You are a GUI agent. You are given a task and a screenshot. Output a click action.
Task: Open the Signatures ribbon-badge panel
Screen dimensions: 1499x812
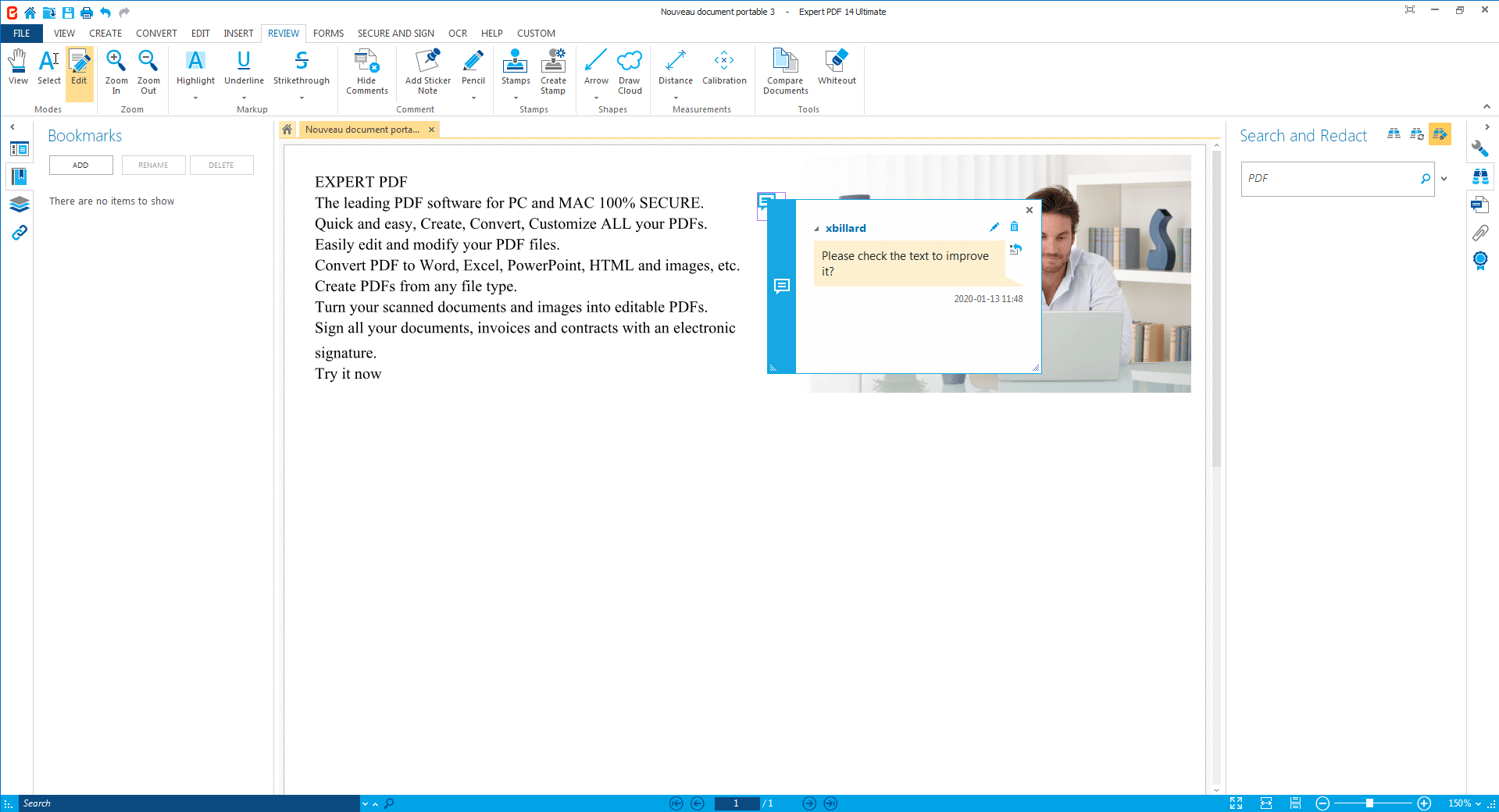coord(1479,261)
